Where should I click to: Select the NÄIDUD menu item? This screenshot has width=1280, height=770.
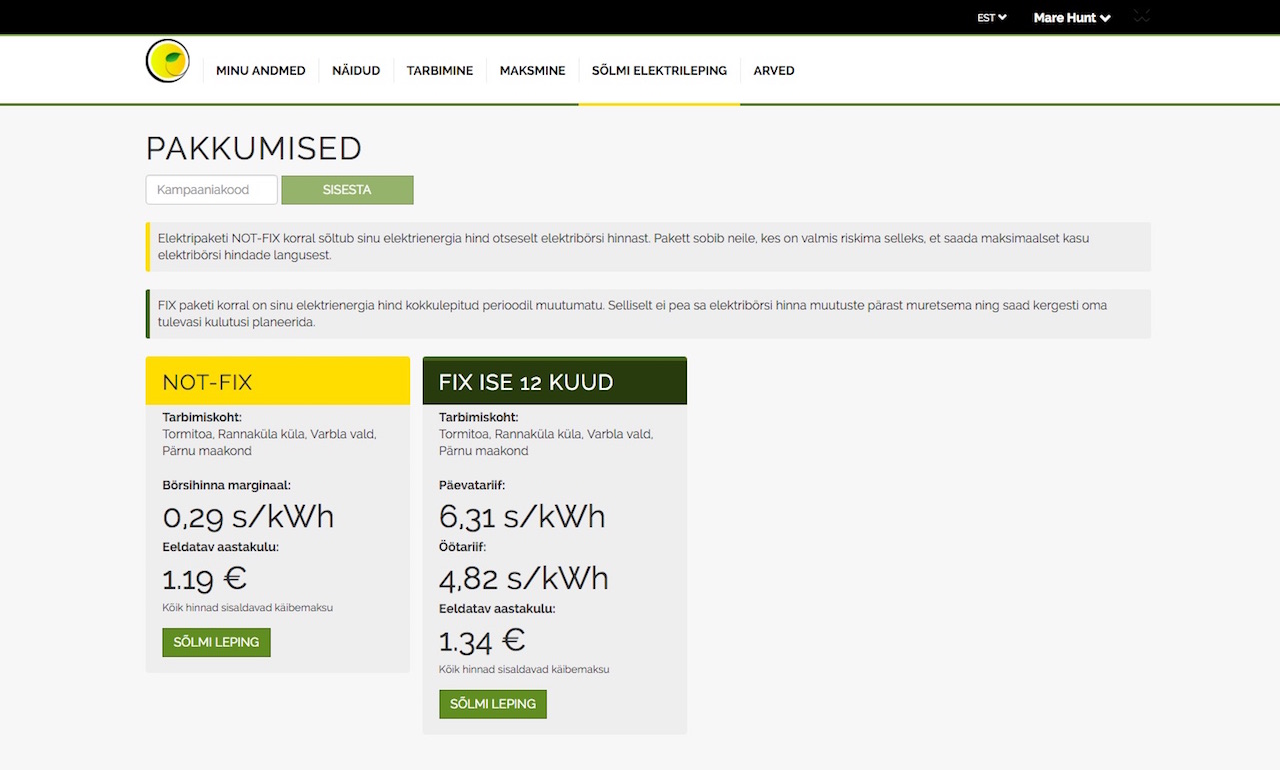356,70
